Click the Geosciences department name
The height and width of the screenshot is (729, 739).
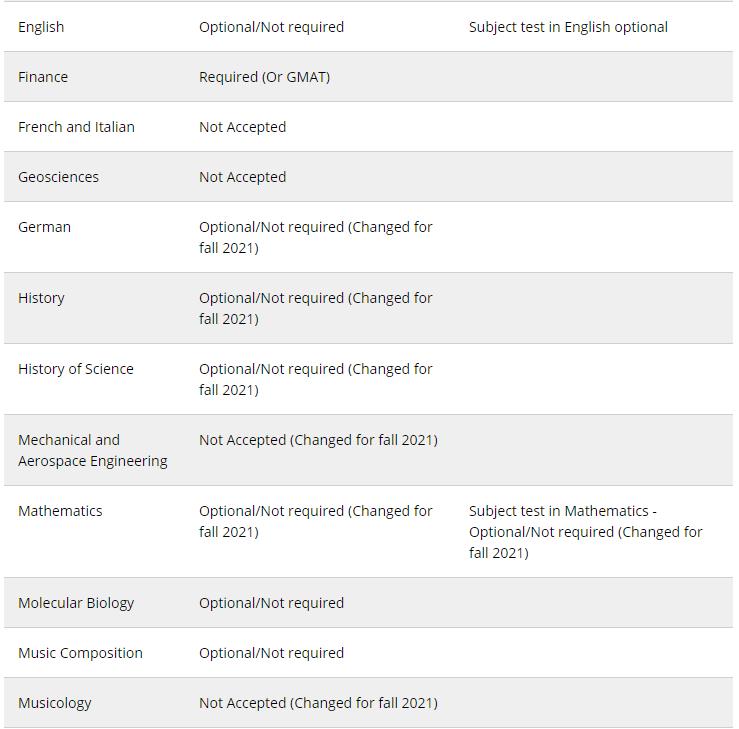pos(58,177)
